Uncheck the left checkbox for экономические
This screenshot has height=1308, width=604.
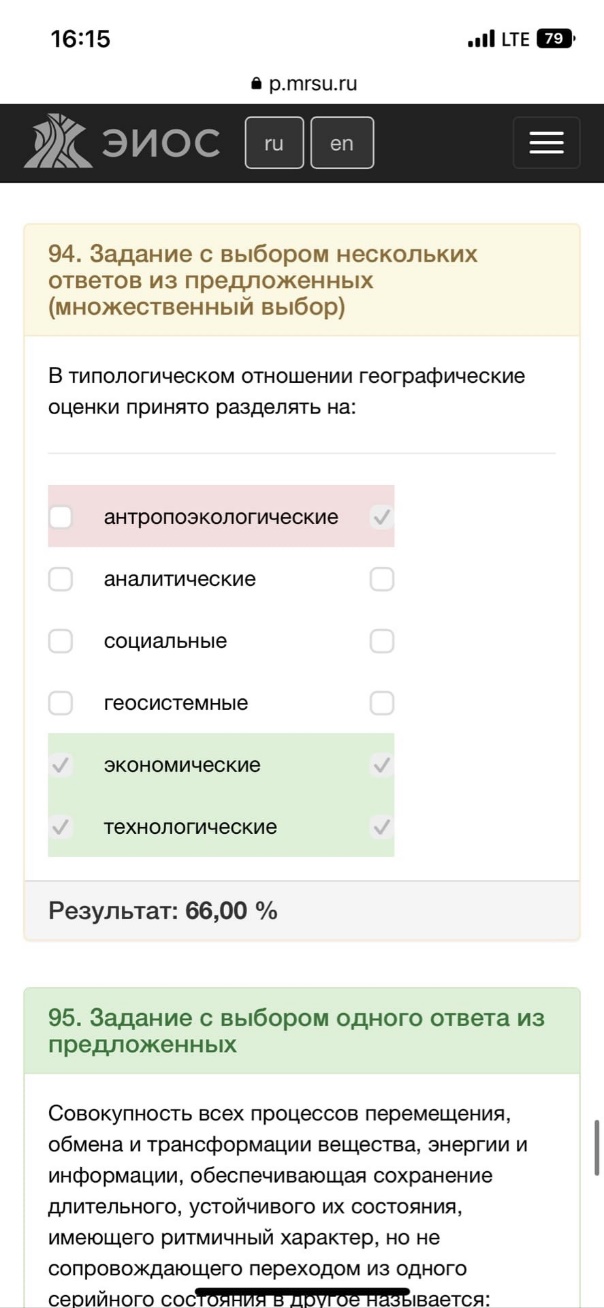click(x=61, y=765)
